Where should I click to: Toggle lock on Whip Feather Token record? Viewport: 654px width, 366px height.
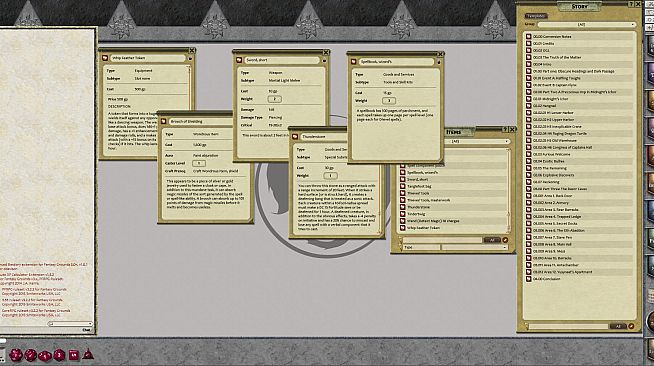click(190, 58)
